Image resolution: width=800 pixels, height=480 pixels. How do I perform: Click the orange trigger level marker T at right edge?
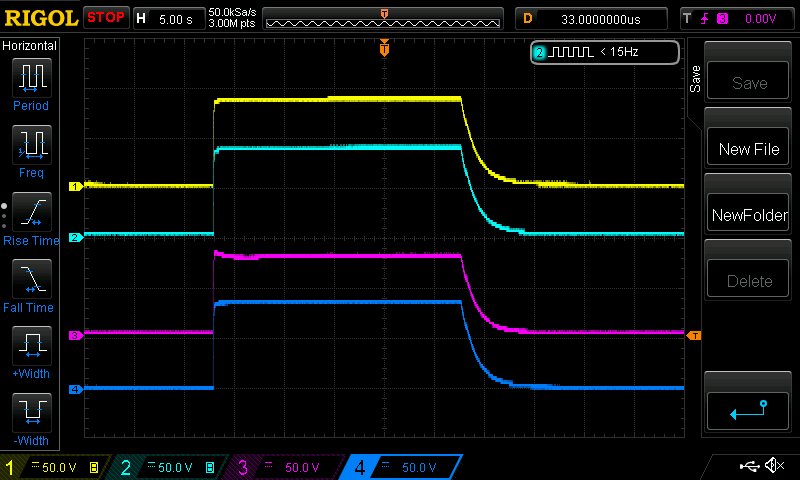pyautogui.click(x=694, y=336)
